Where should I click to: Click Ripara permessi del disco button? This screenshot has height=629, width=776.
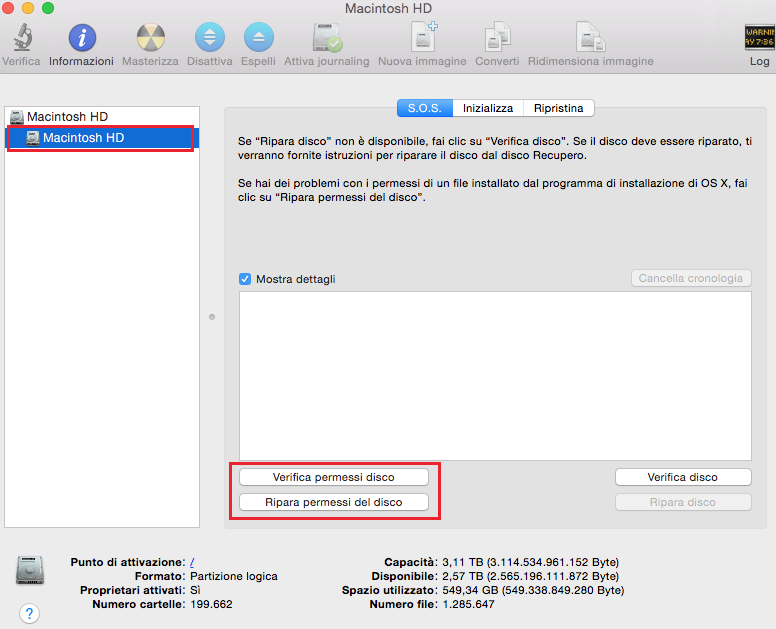[334, 502]
